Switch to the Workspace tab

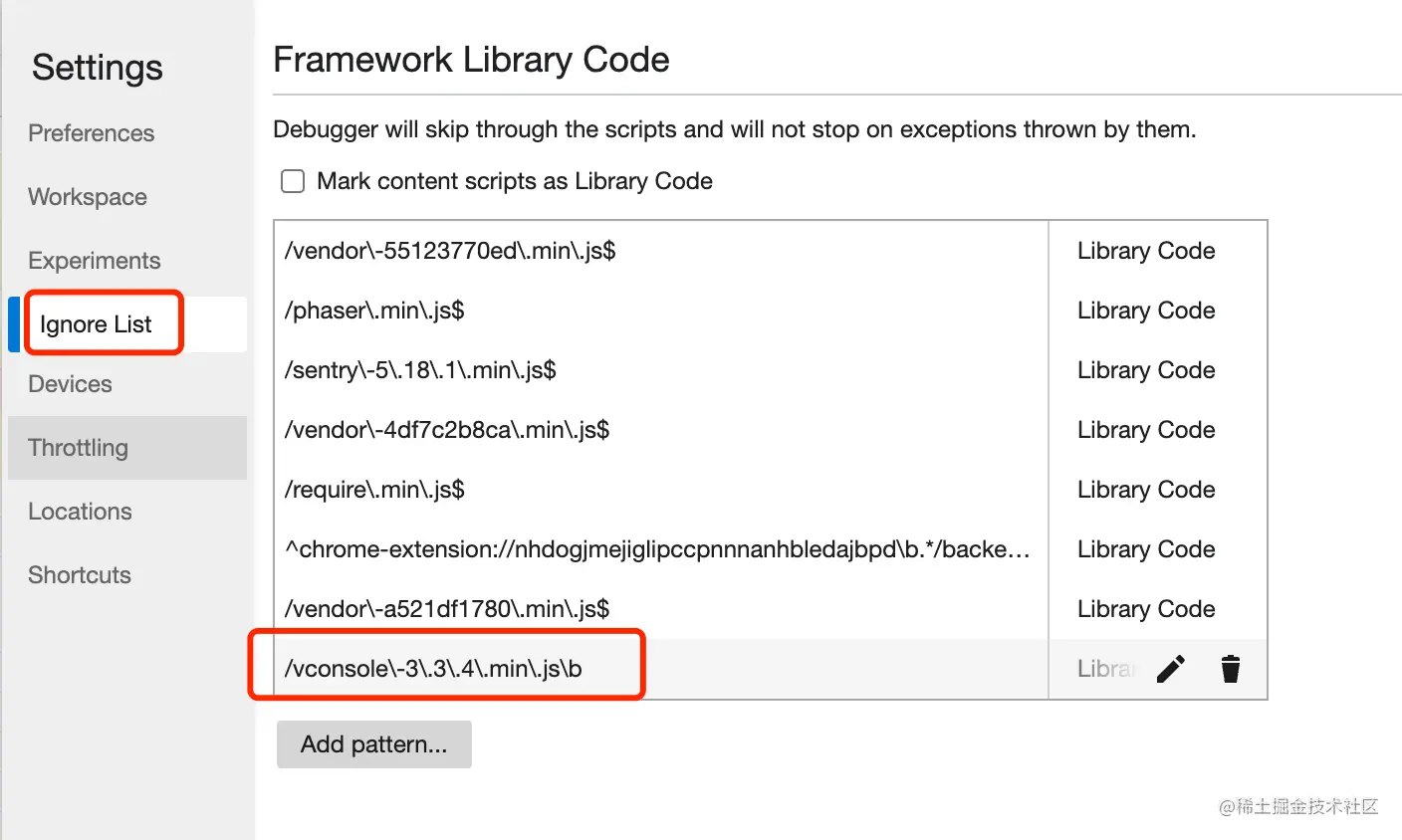[88, 197]
